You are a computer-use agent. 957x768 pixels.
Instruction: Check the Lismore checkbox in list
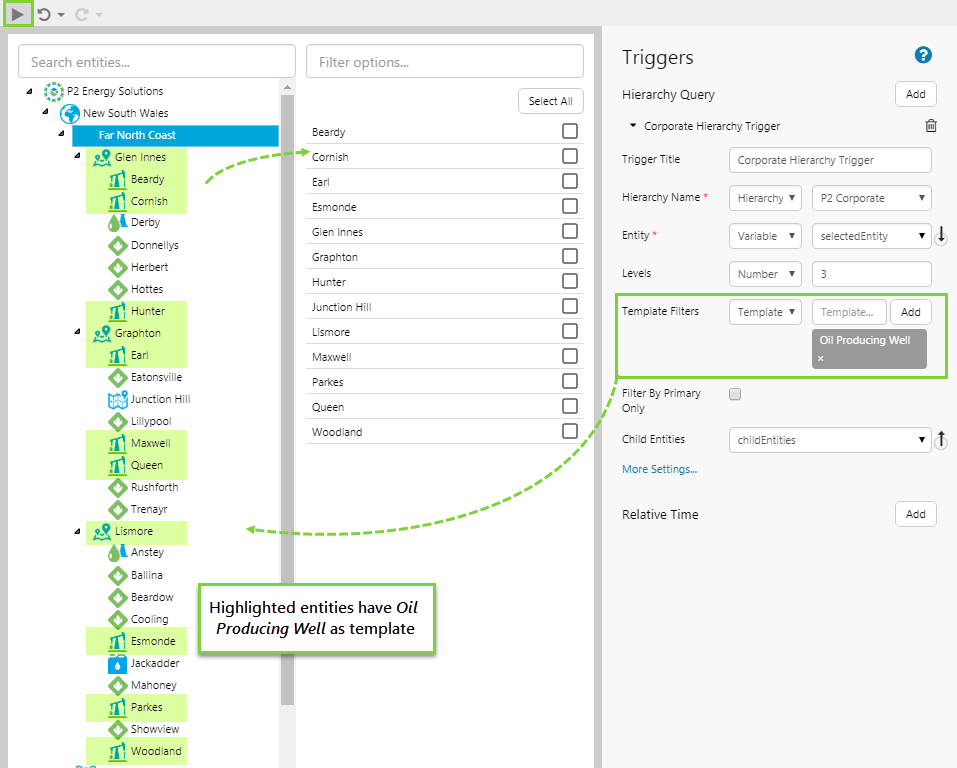click(x=569, y=331)
